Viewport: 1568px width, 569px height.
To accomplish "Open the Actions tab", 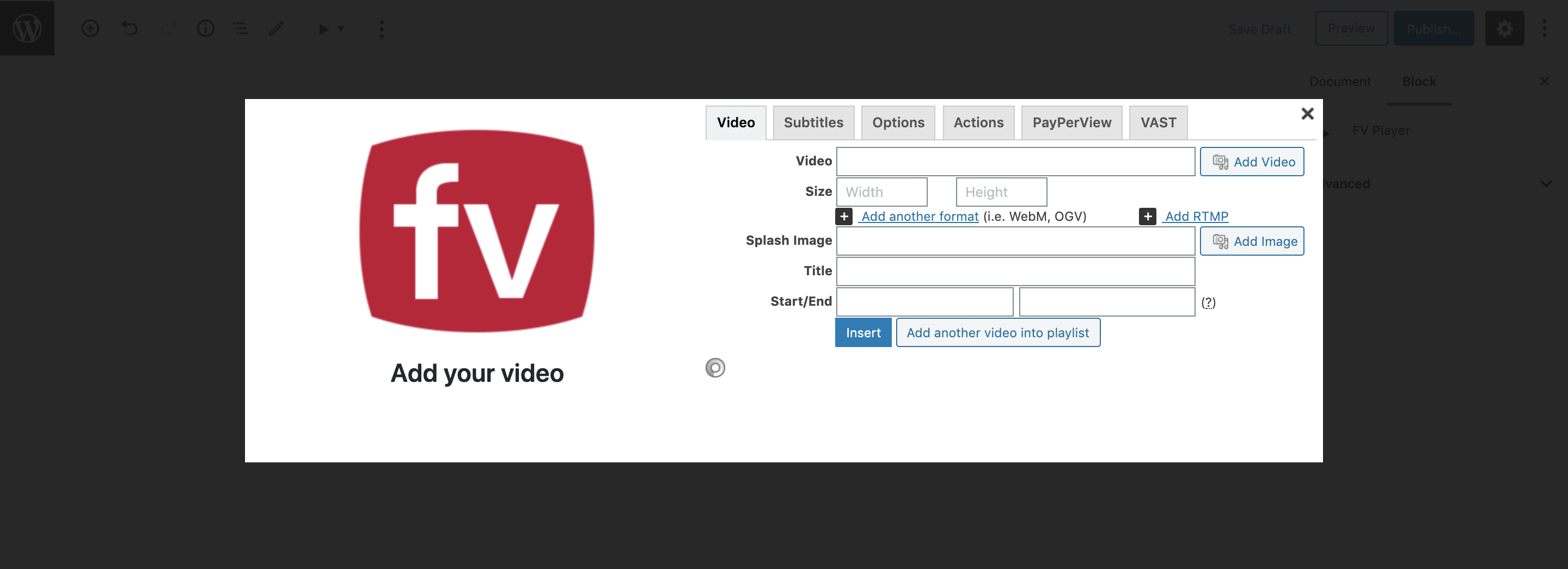I will (978, 123).
